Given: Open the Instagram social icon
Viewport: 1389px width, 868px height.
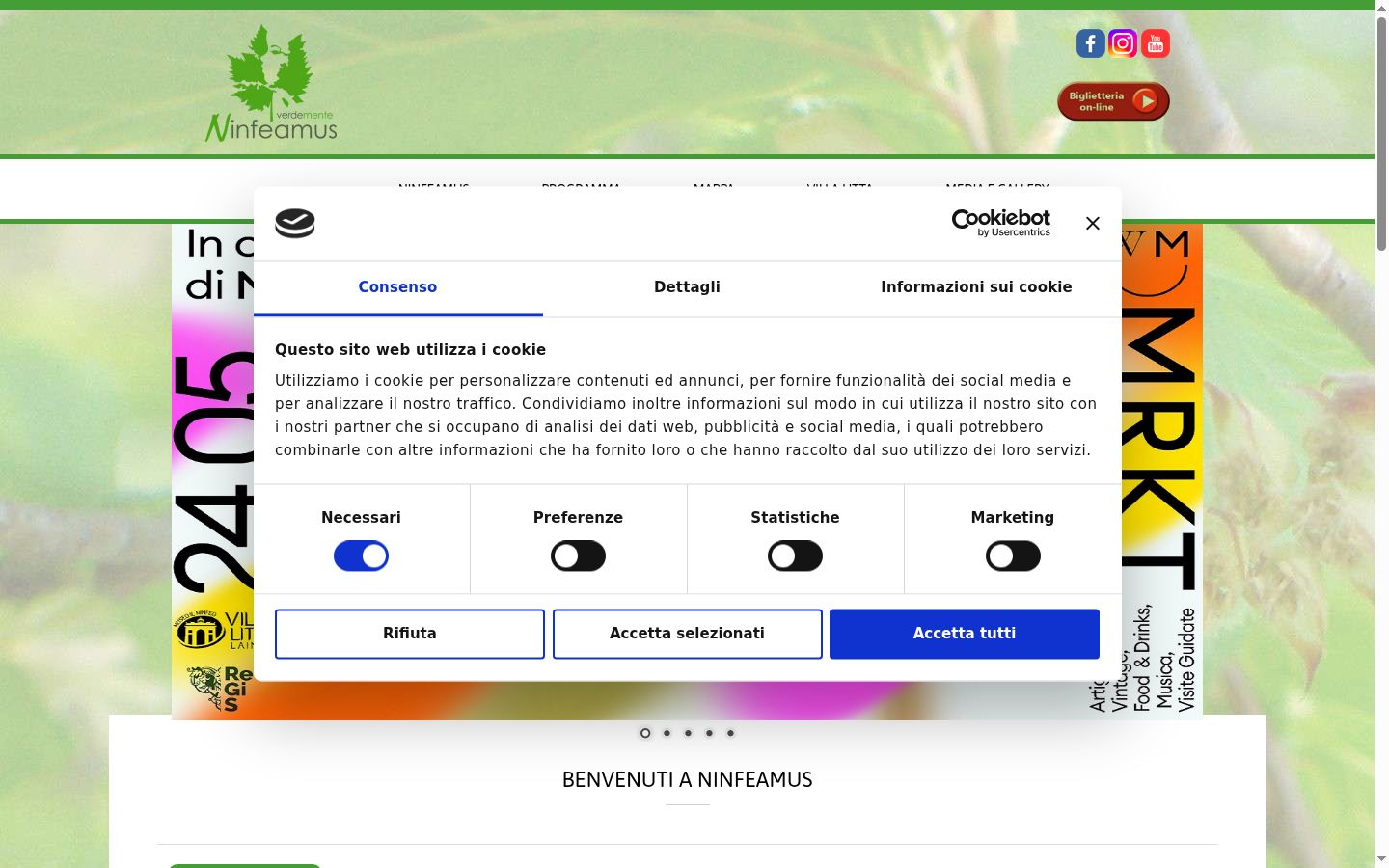Looking at the screenshot, I should pos(1123,43).
